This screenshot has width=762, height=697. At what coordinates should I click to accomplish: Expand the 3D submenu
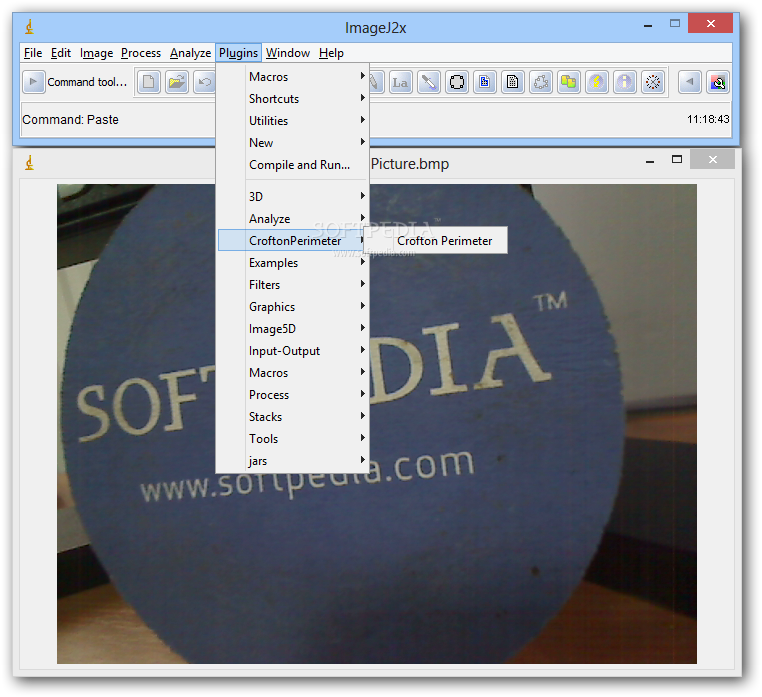coord(293,196)
